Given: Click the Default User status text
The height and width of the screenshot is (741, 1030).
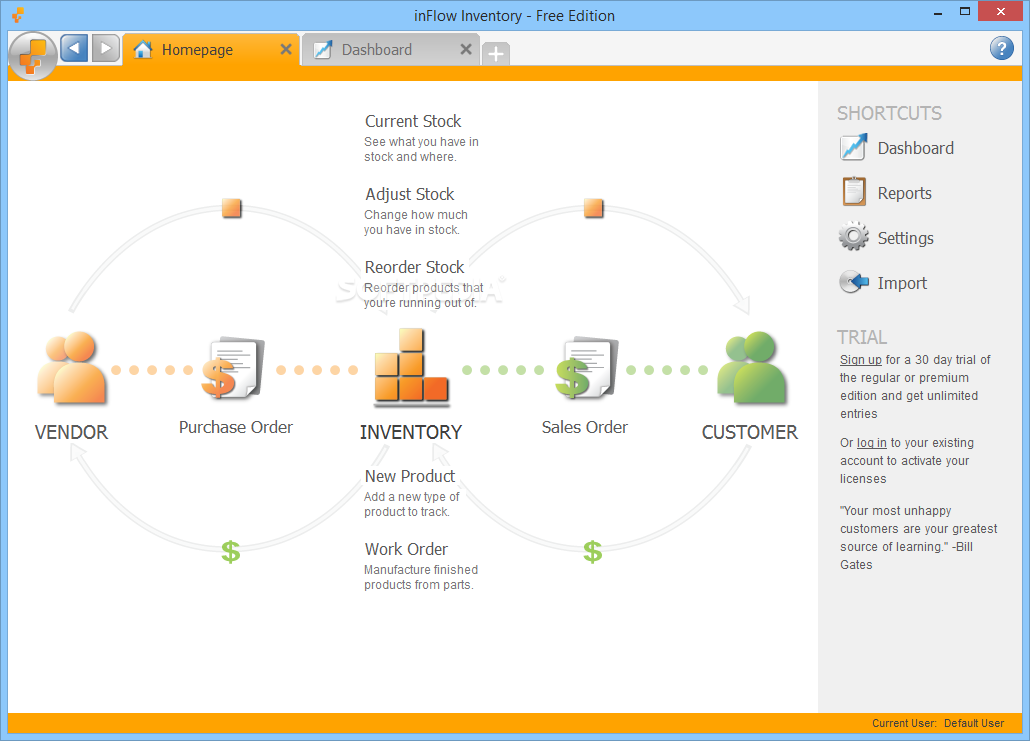Looking at the screenshot, I should pyautogui.click(x=974, y=723).
